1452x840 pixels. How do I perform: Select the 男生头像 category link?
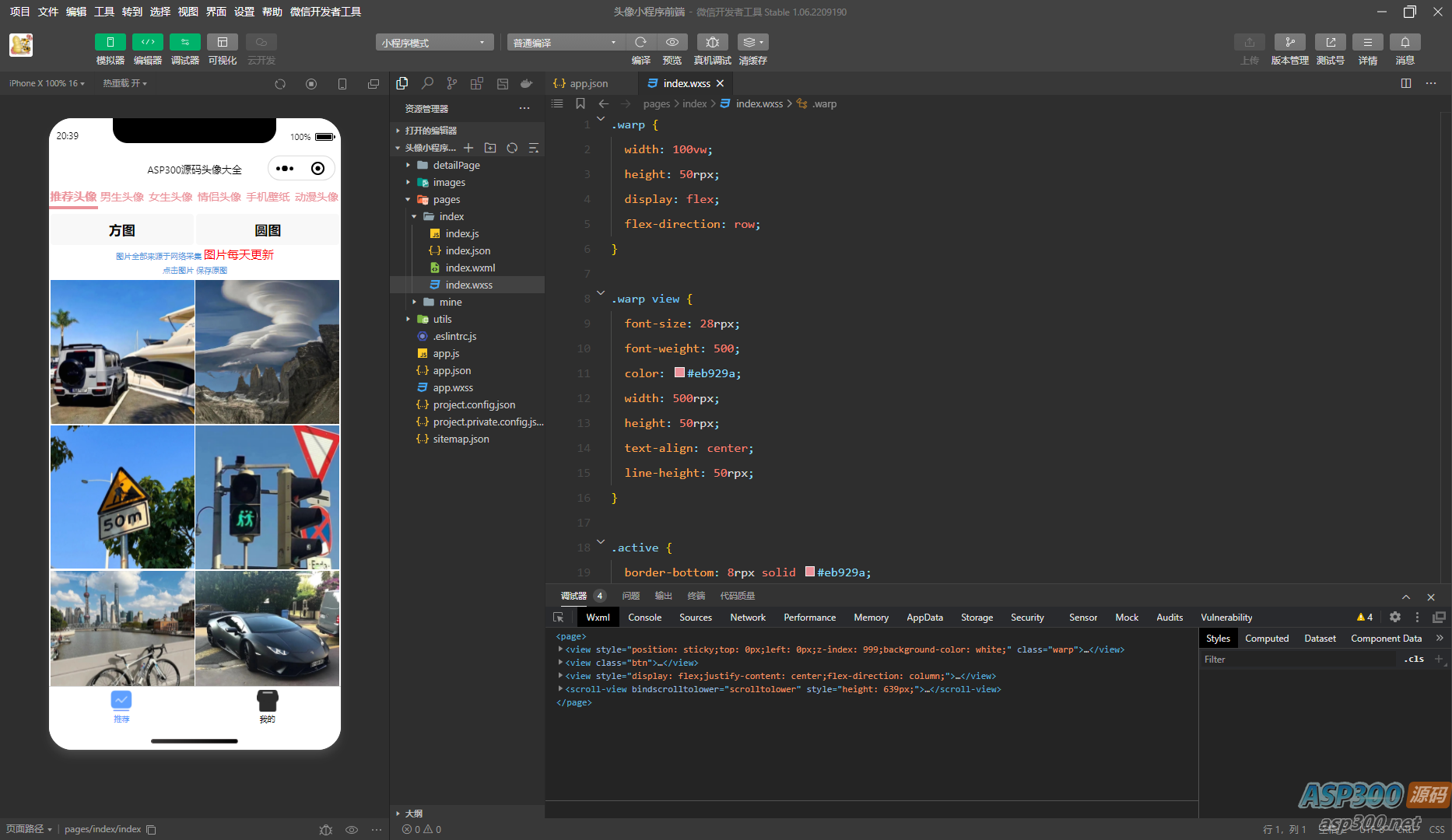(x=122, y=197)
